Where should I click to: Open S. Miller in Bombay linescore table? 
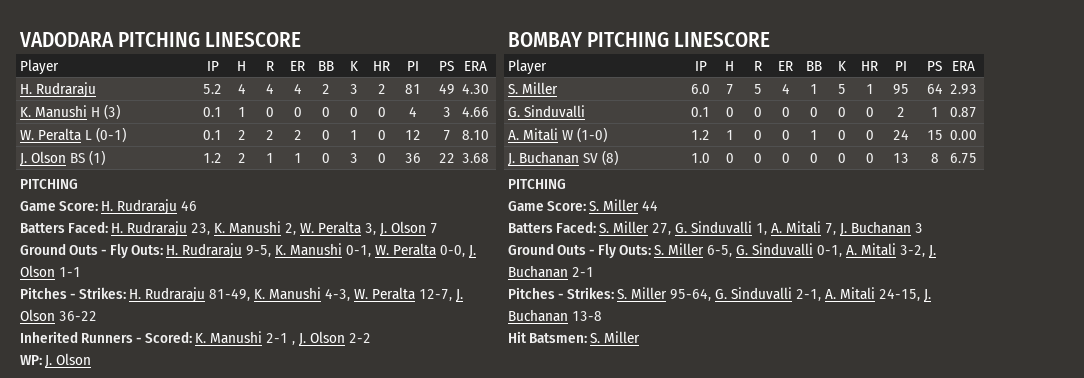pos(532,89)
